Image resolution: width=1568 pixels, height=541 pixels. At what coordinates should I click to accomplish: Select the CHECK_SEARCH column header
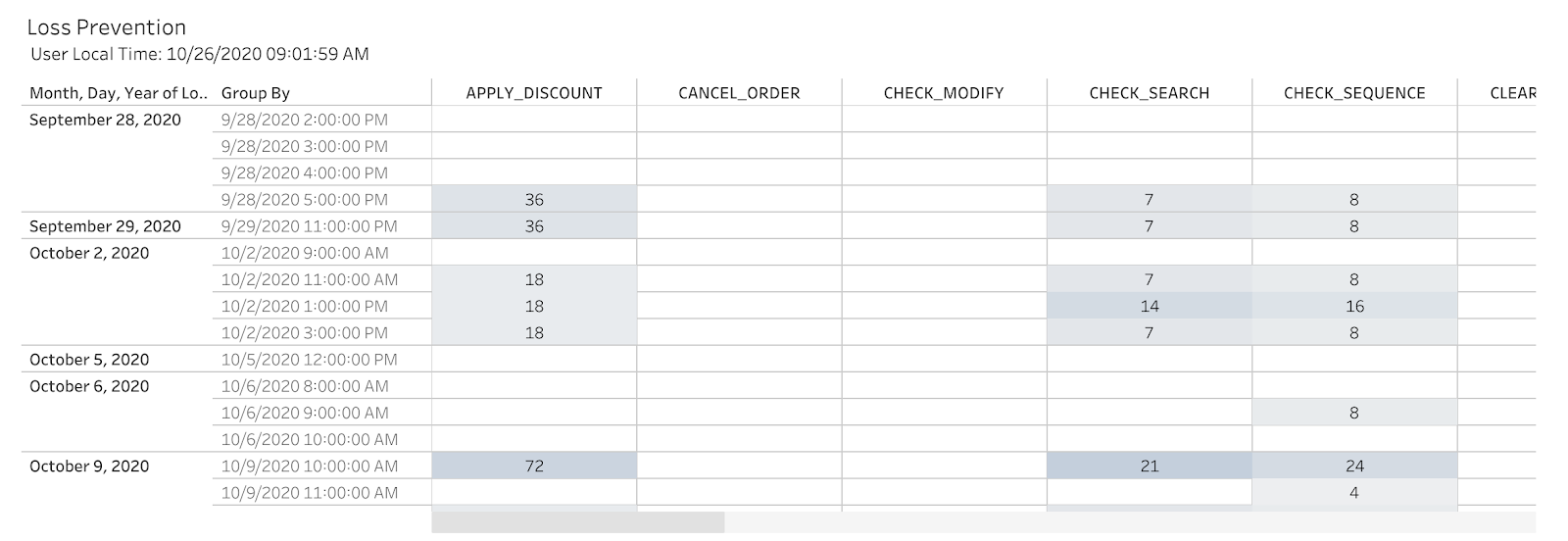[x=1149, y=93]
